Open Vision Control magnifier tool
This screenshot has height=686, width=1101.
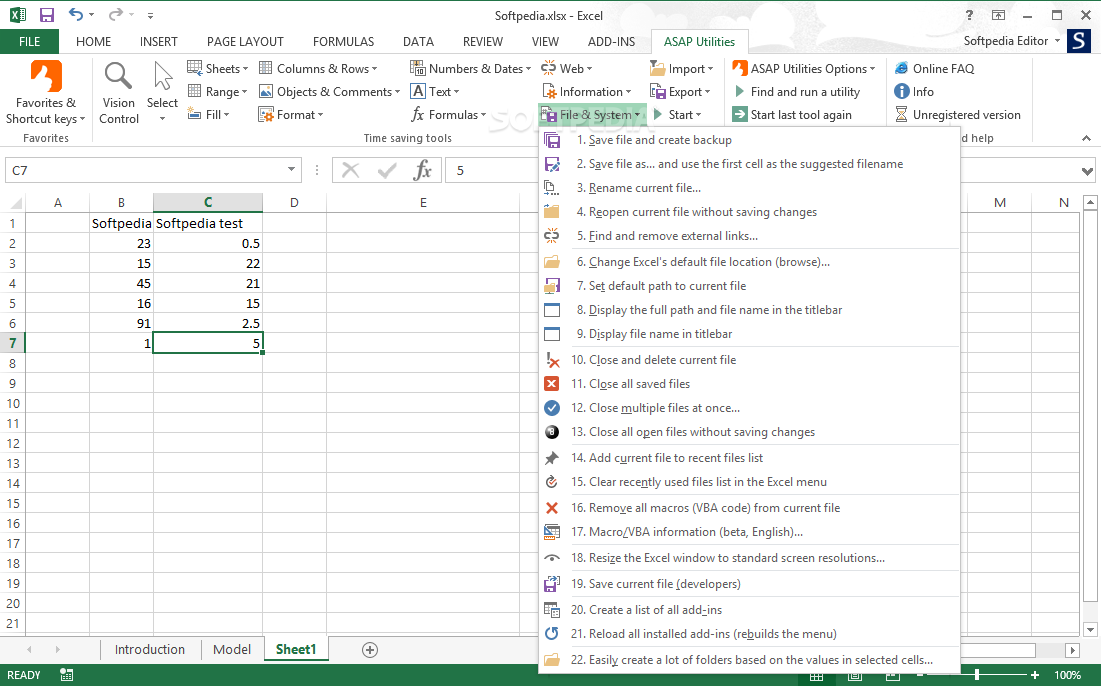pyautogui.click(x=119, y=93)
